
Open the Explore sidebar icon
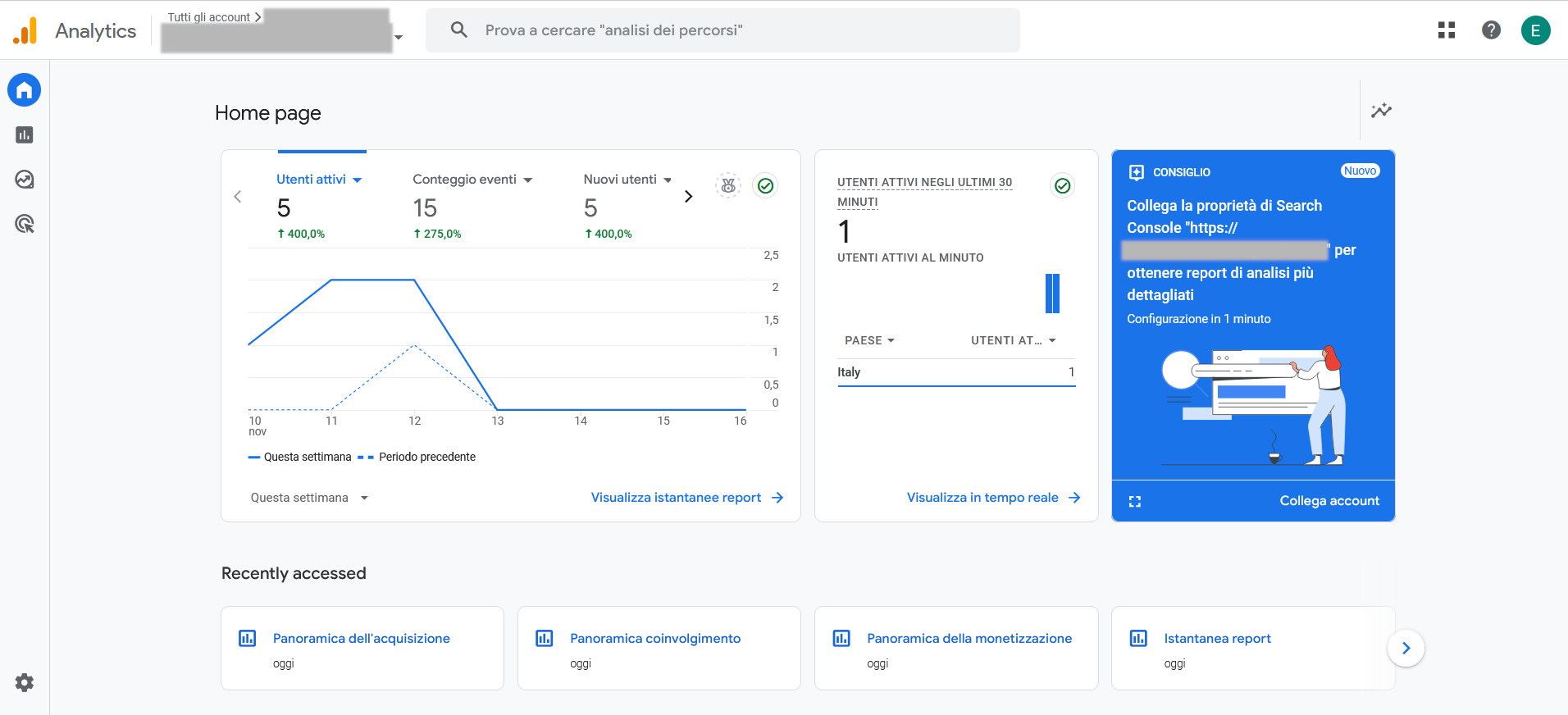click(x=25, y=179)
